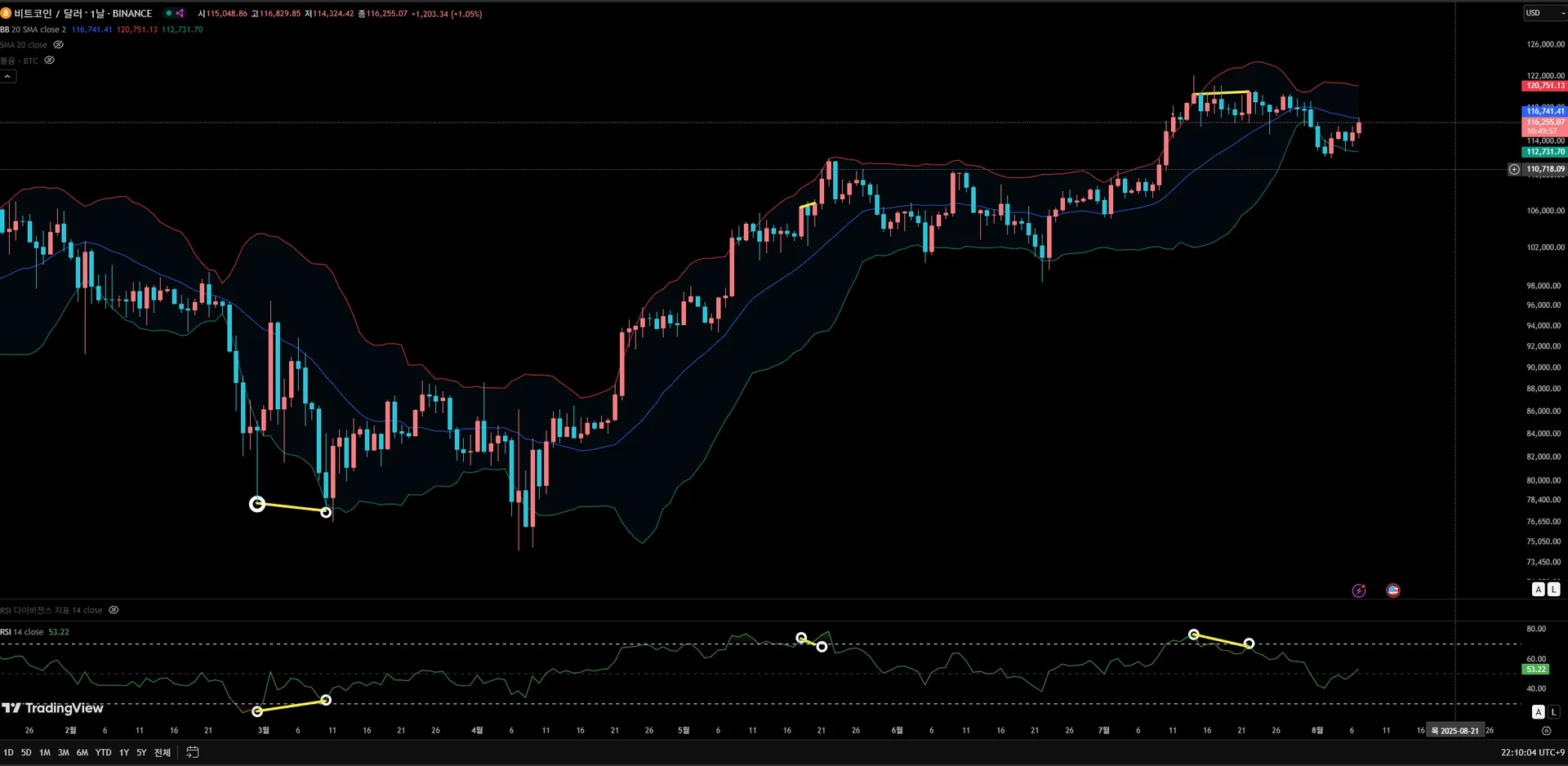Click the 98,000.00 price axis label

(1544, 286)
